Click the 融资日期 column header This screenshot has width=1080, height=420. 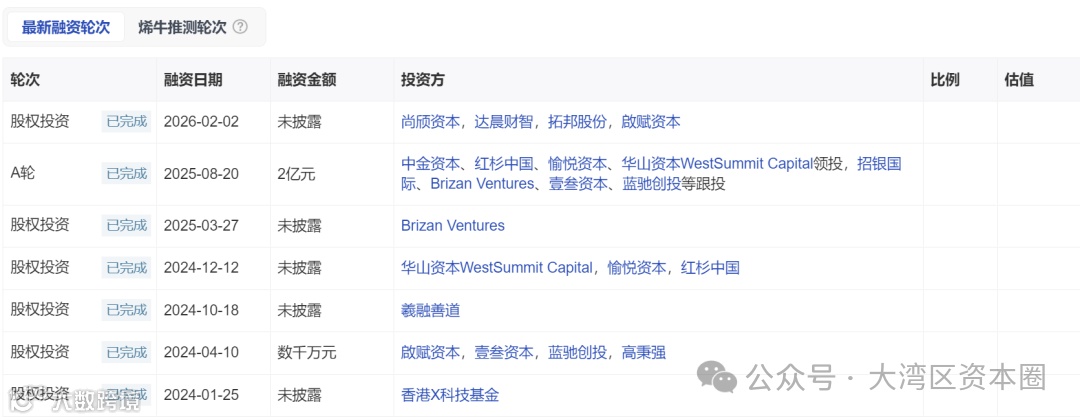pos(193,79)
